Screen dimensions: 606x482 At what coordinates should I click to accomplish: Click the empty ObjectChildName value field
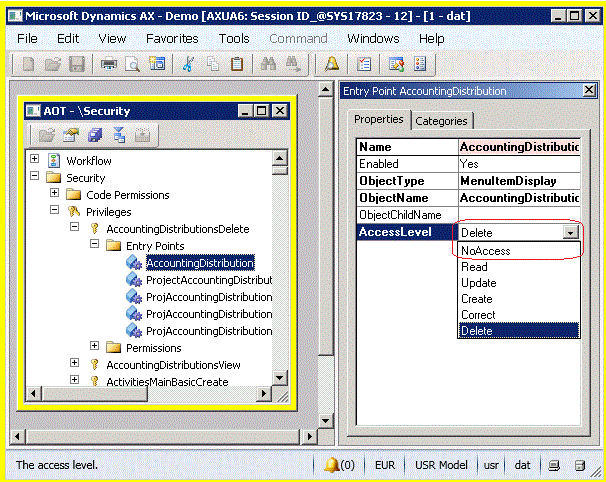coord(519,215)
